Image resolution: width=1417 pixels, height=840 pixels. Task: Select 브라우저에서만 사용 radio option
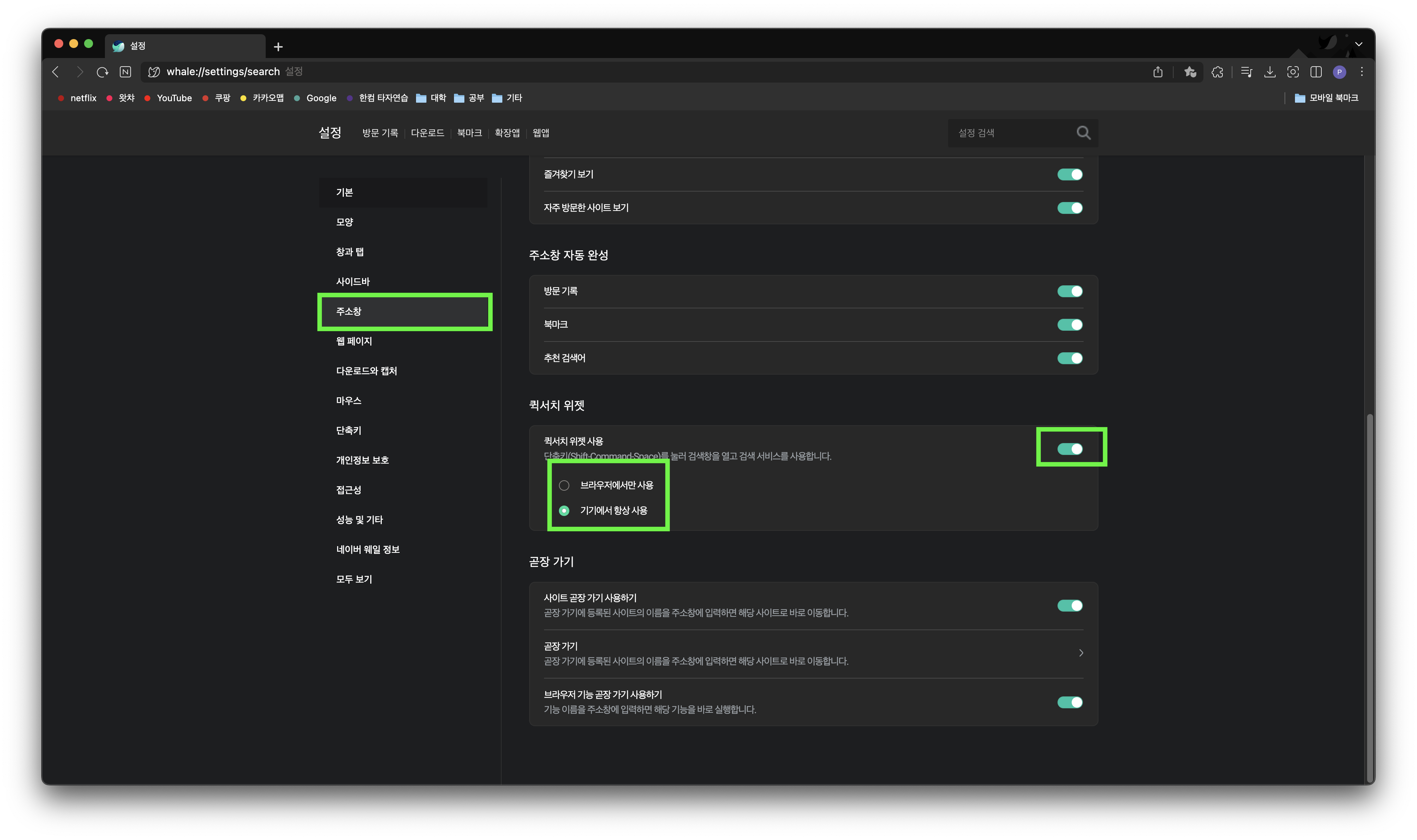coord(564,485)
